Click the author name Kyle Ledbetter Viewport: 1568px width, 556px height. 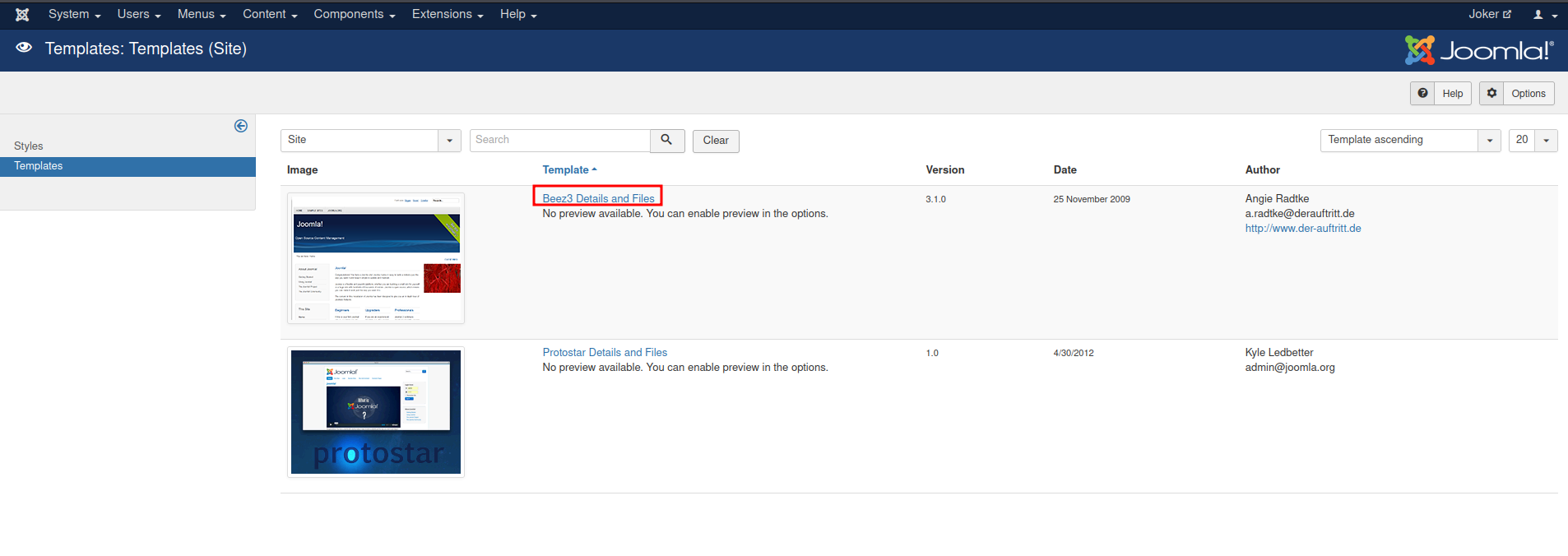pyautogui.click(x=1279, y=352)
